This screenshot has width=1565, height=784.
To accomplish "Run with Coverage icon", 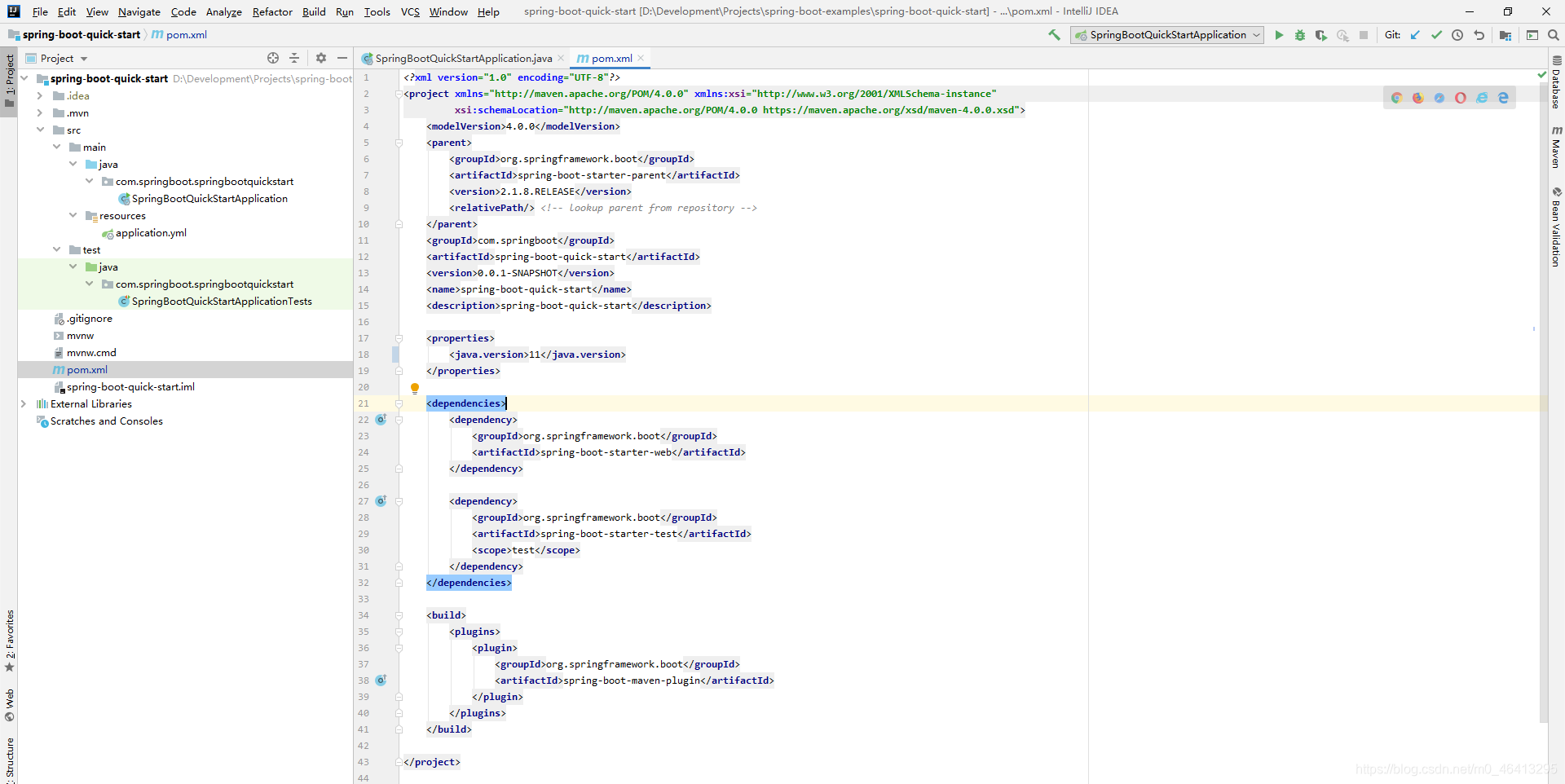I will (1321, 35).
